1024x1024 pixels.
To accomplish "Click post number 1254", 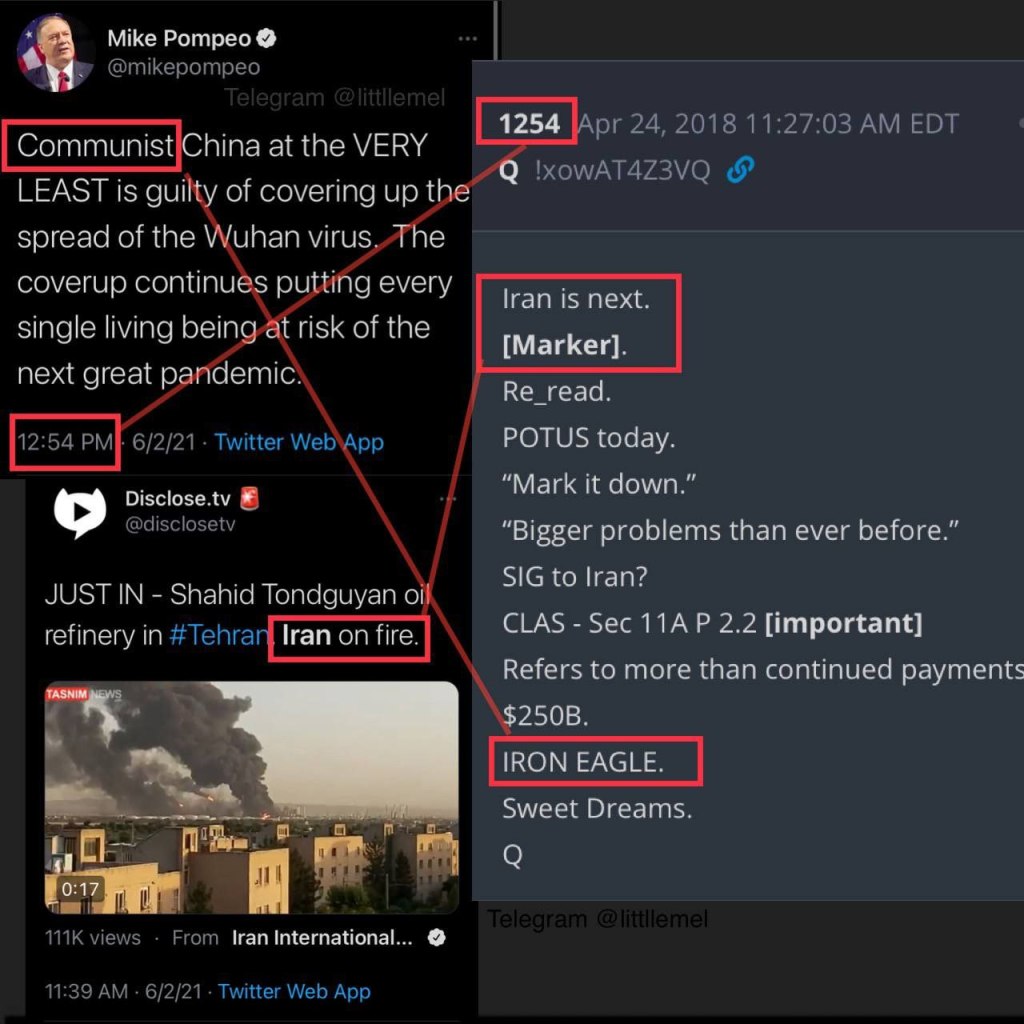I will click(x=529, y=123).
